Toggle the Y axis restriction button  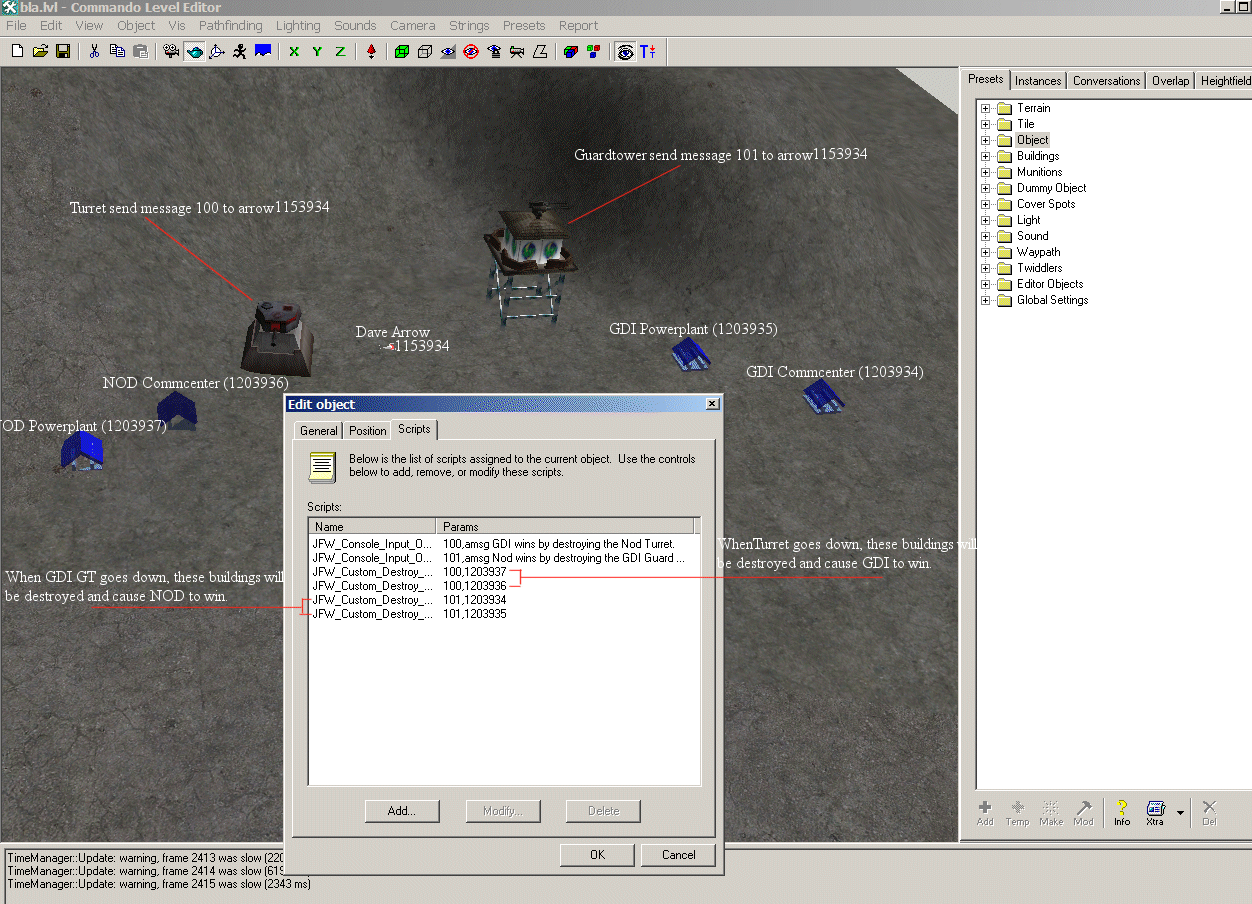click(x=317, y=51)
